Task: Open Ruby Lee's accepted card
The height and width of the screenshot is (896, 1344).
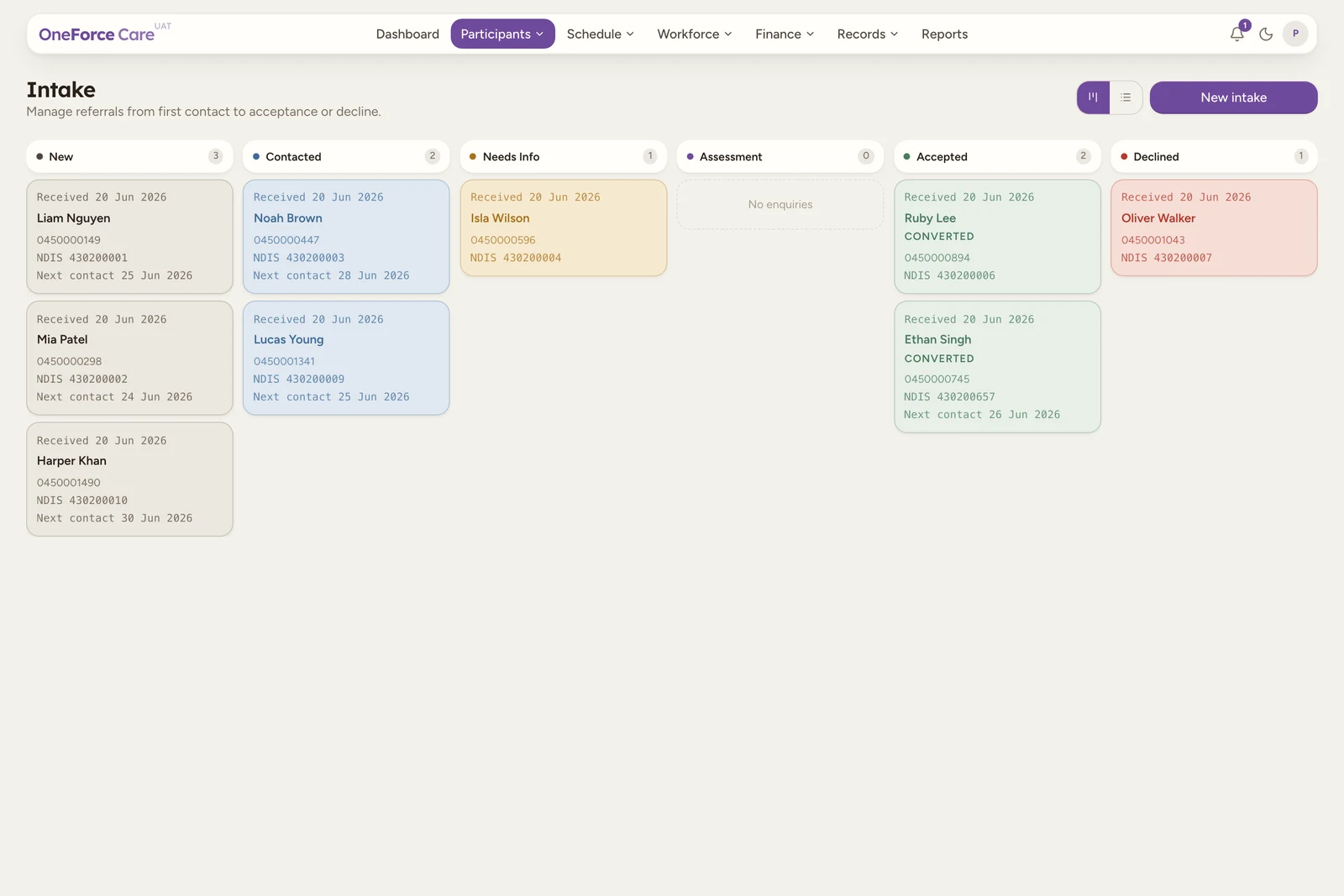Action: click(x=997, y=236)
